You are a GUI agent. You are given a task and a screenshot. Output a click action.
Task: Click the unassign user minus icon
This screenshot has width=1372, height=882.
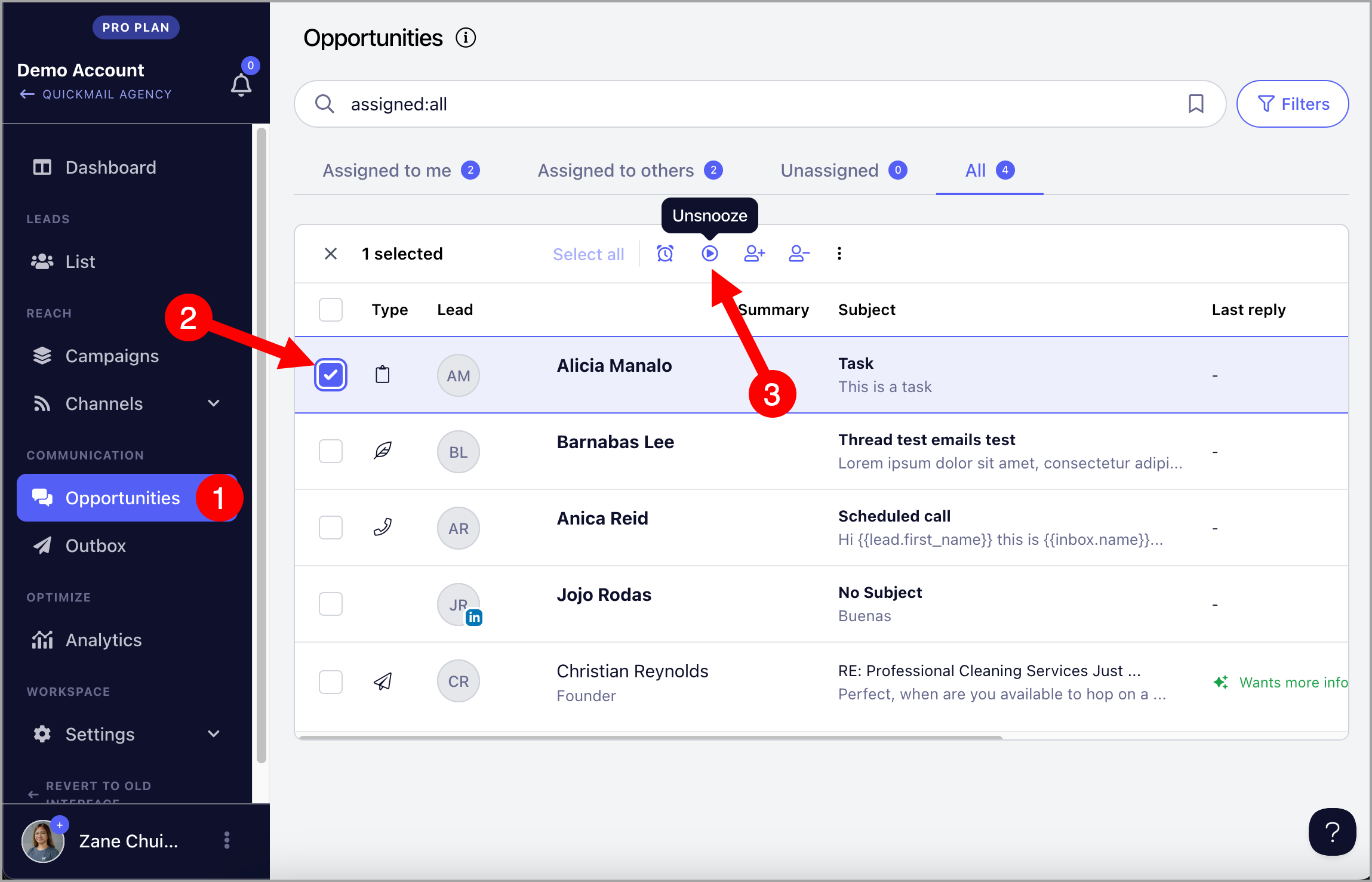pos(799,254)
